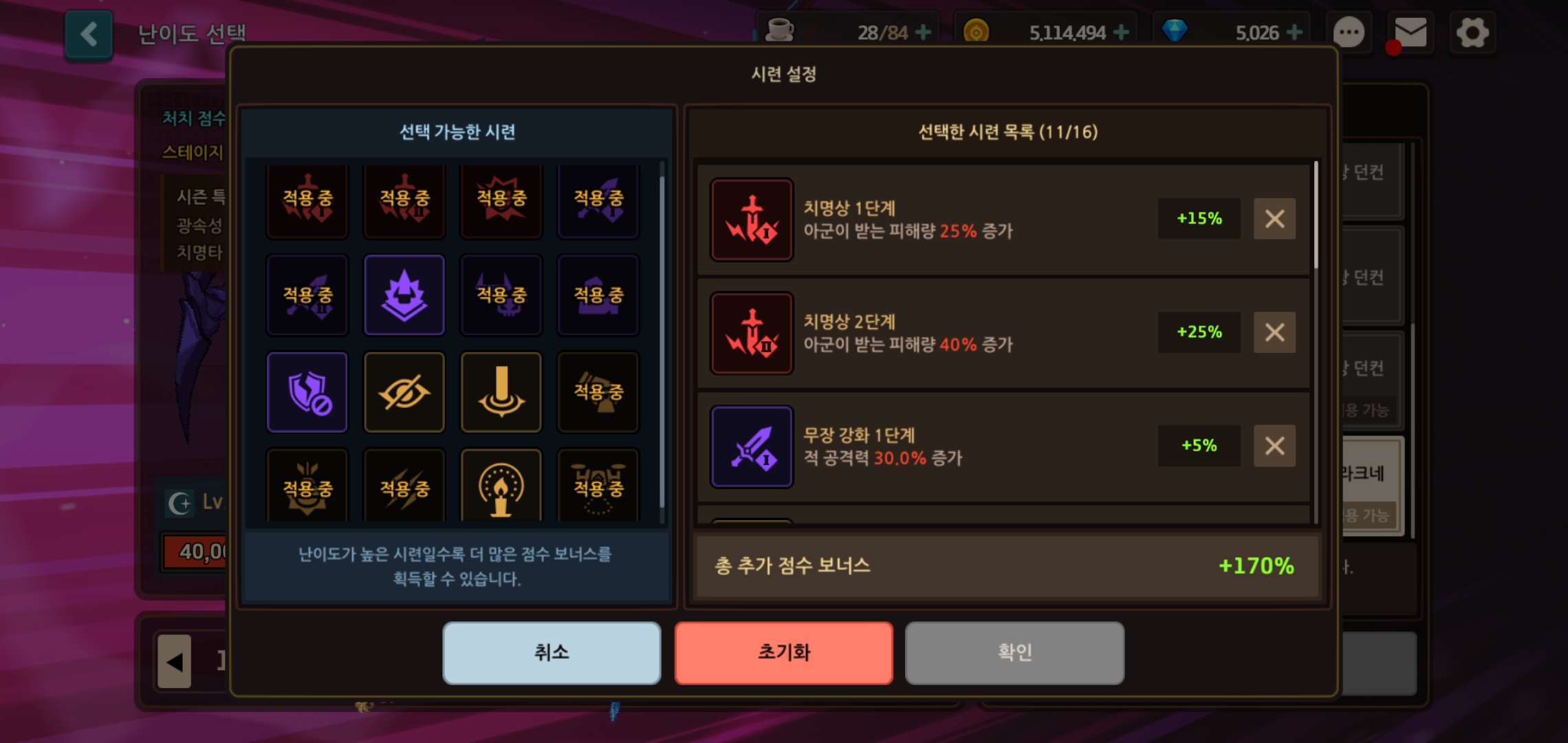The image size is (1568, 743).
Task: Select the falling pillar impact trial icon
Action: tap(501, 392)
